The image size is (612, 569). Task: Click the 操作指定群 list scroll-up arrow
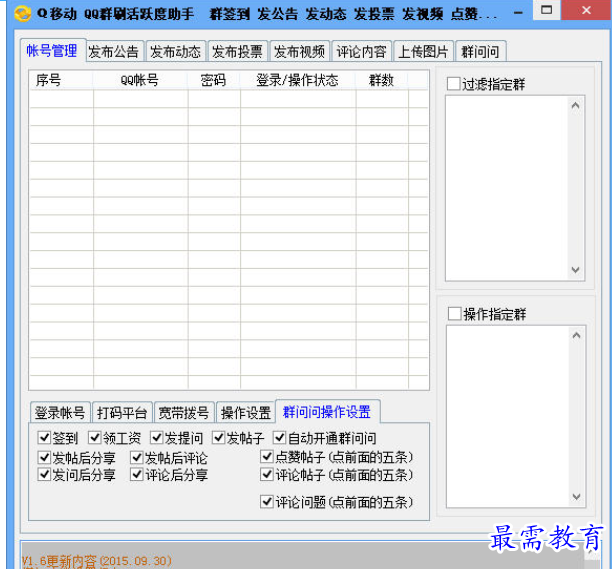(576, 335)
